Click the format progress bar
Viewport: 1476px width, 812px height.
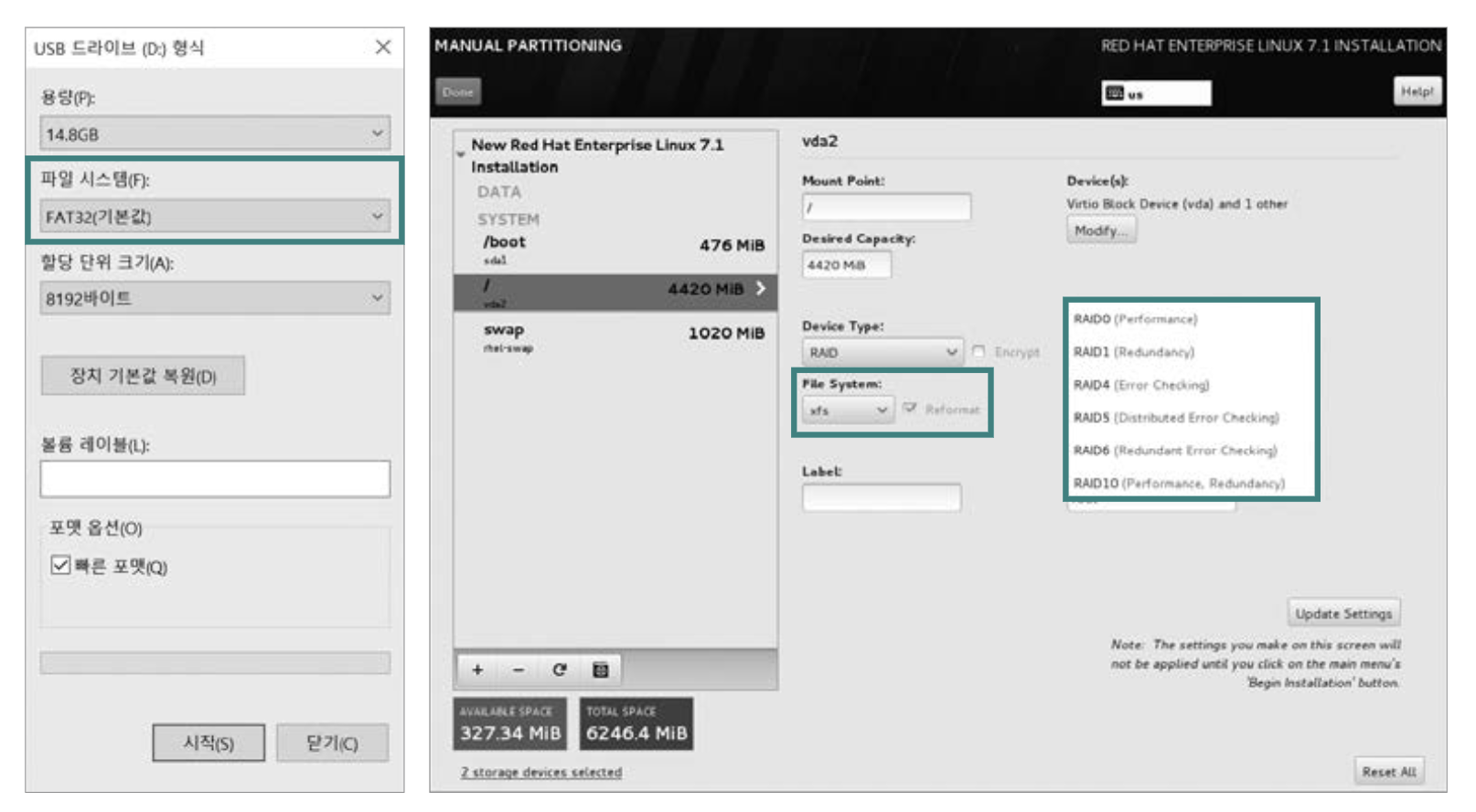click(215, 663)
